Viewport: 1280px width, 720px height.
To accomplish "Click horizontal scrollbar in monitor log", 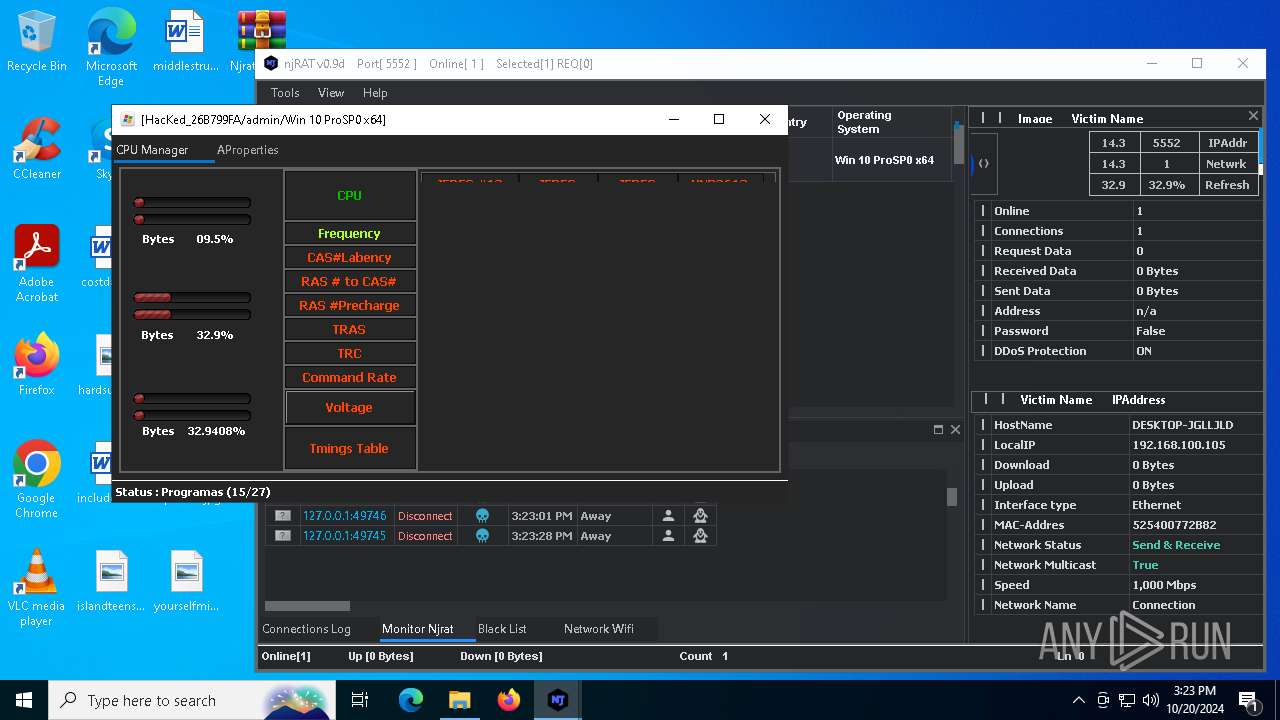I will 307,606.
